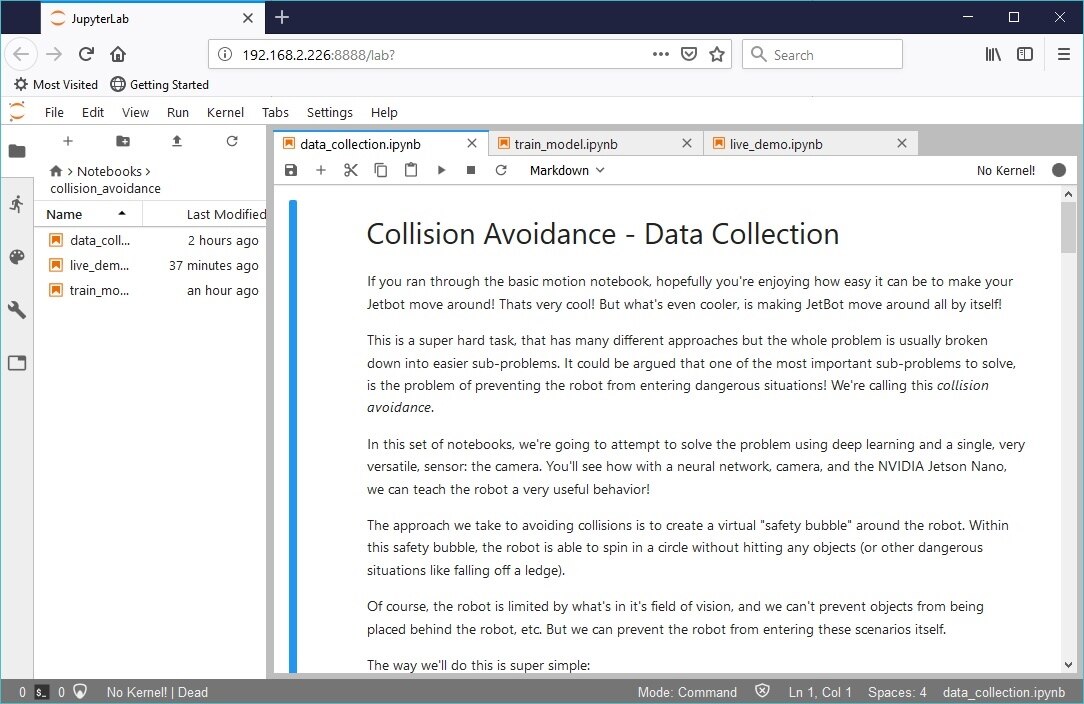Click the No Kernel! status button
The height and width of the screenshot is (704, 1084).
[x=1005, y=171]
